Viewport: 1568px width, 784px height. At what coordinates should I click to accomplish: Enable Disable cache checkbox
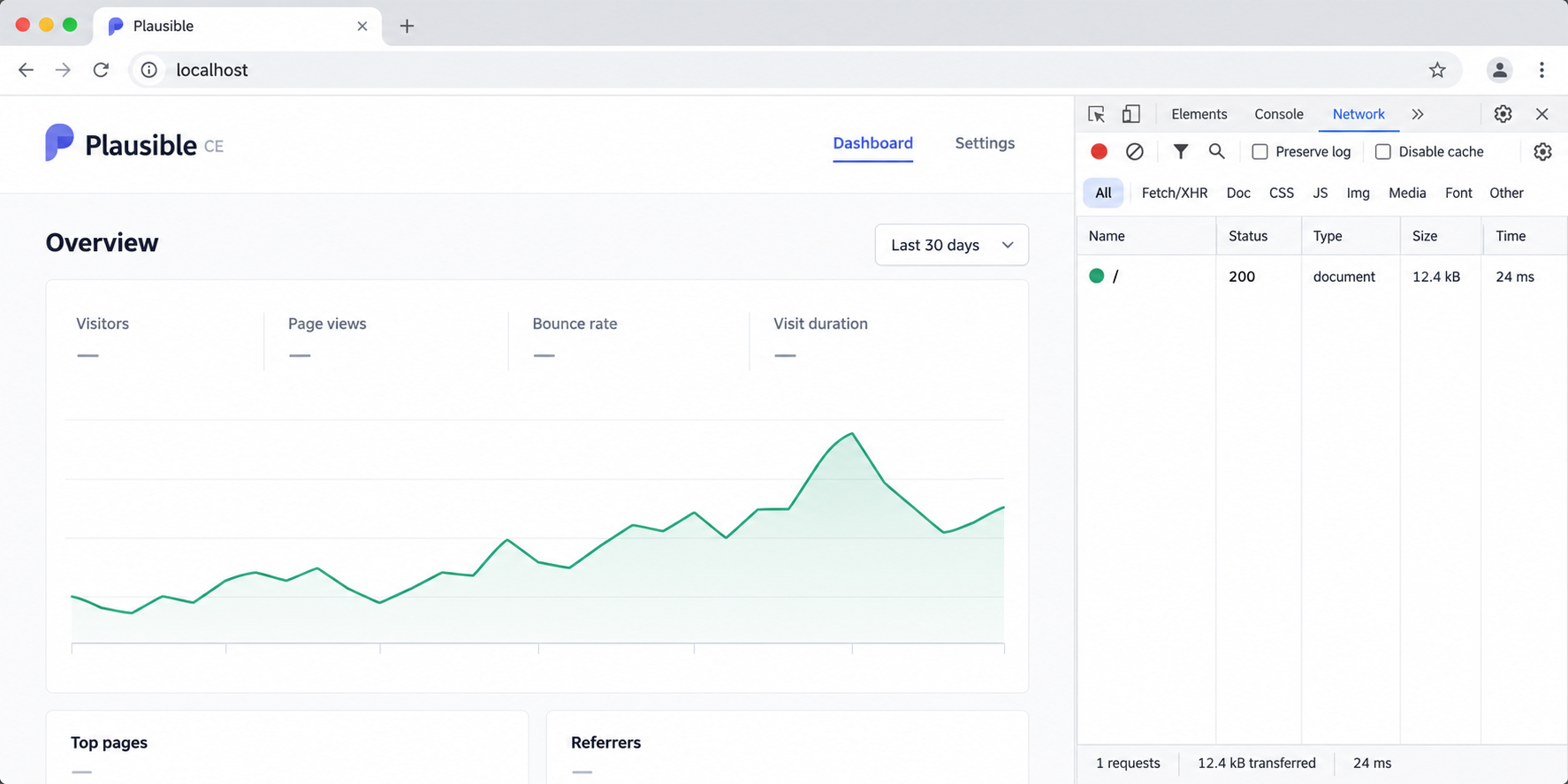1383,152
